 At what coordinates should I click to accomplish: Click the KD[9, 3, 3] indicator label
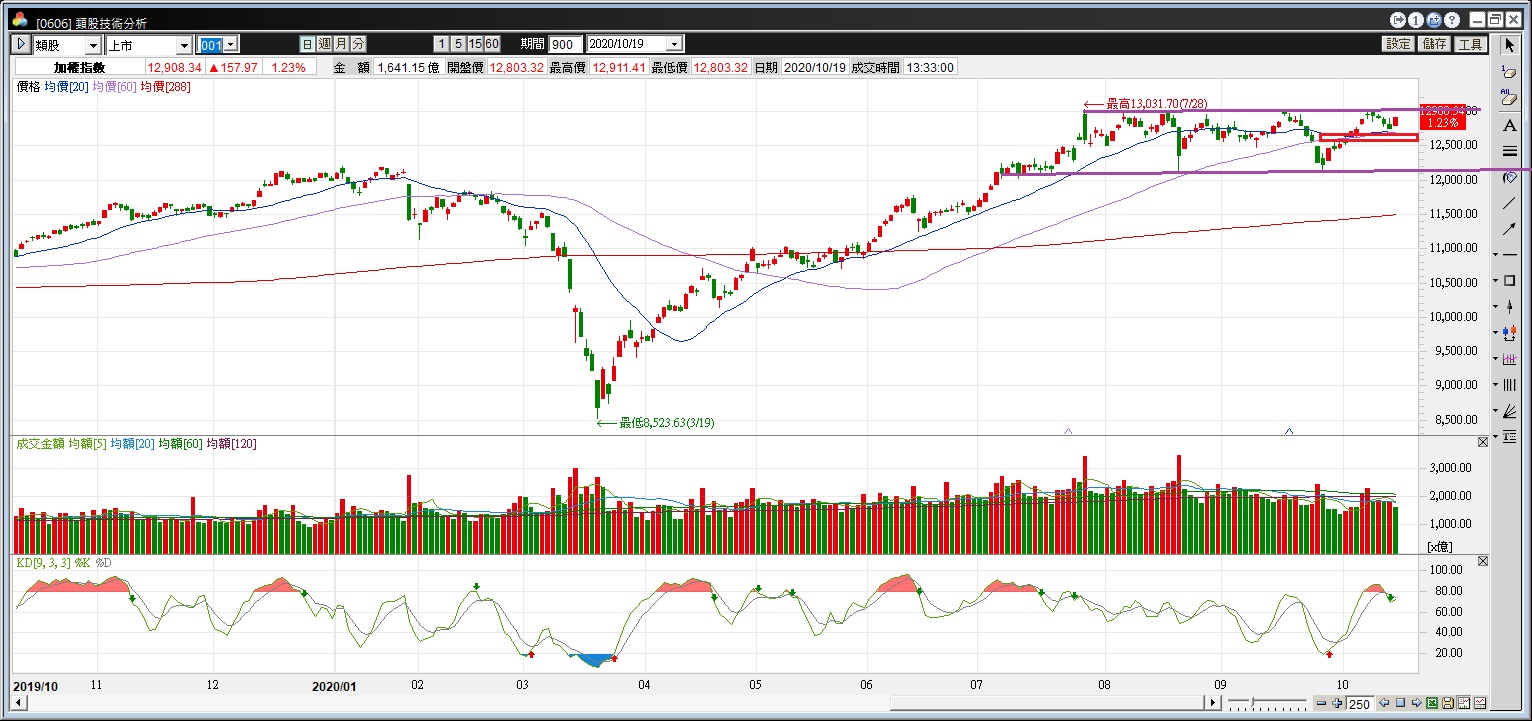coord(44,563)
